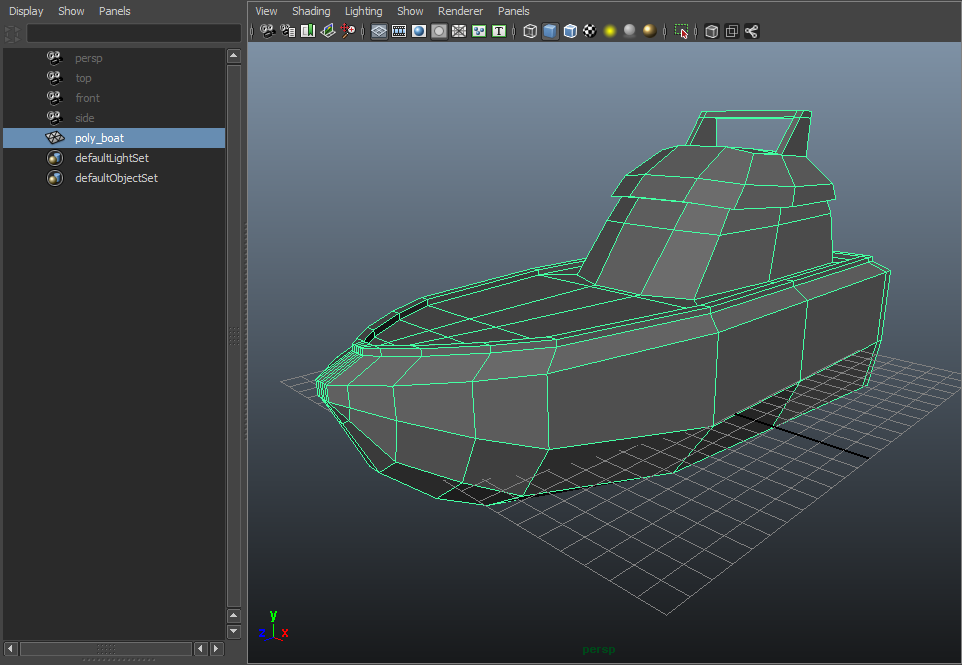The image size is (962, 665).
Task: Enable High Quality rendering gold sphere
Action: [650, 31]
